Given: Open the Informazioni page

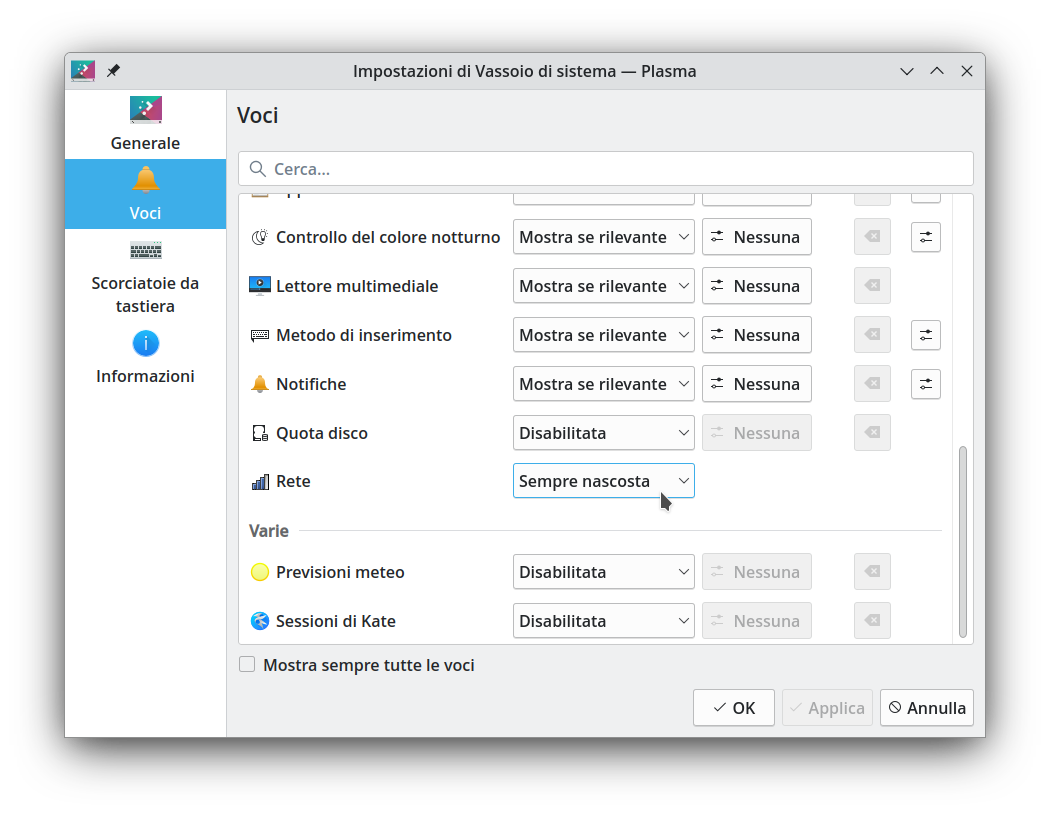Looking at the screenshot, I should tap(145, 357).
